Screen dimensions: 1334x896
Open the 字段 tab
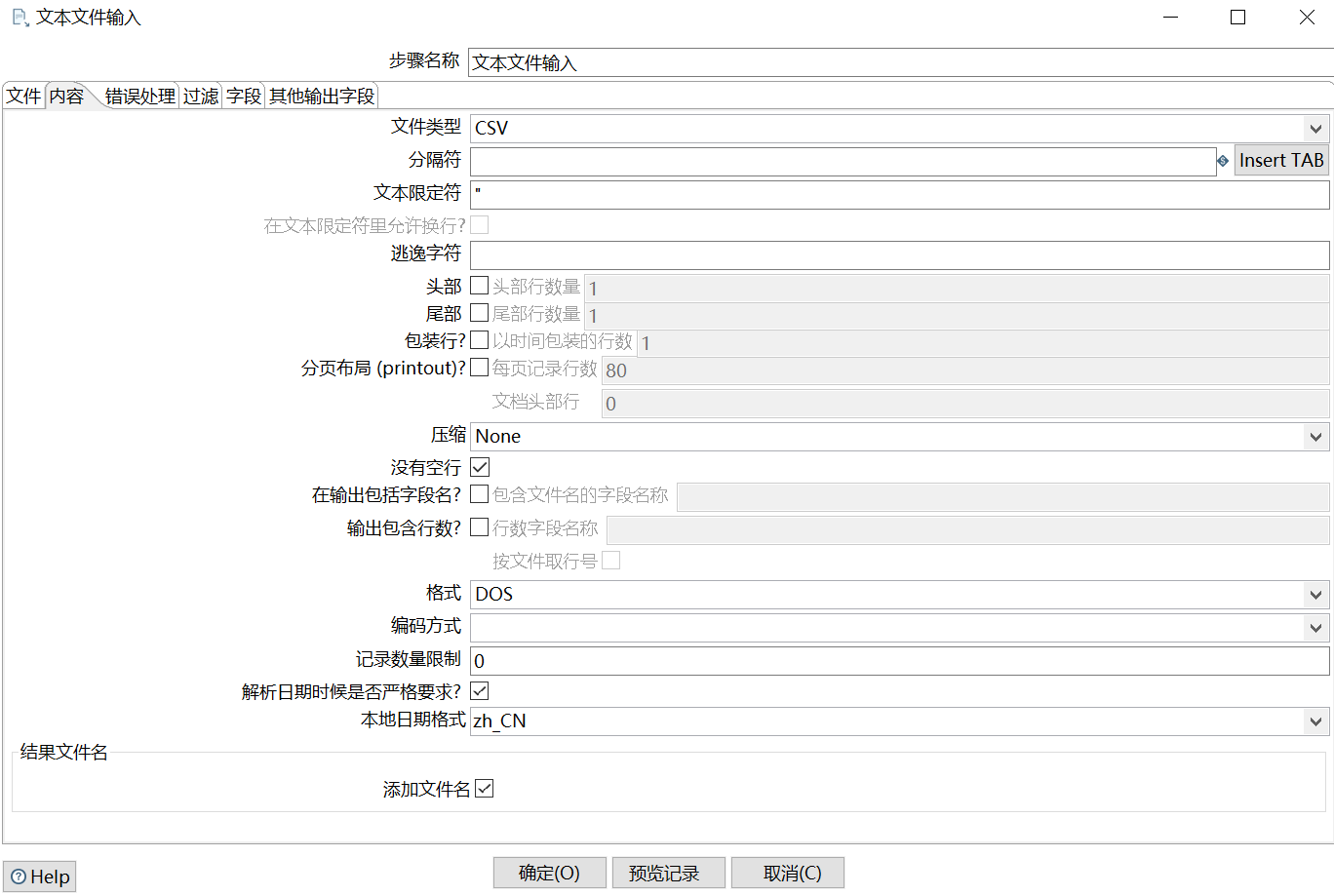(244, 96)
